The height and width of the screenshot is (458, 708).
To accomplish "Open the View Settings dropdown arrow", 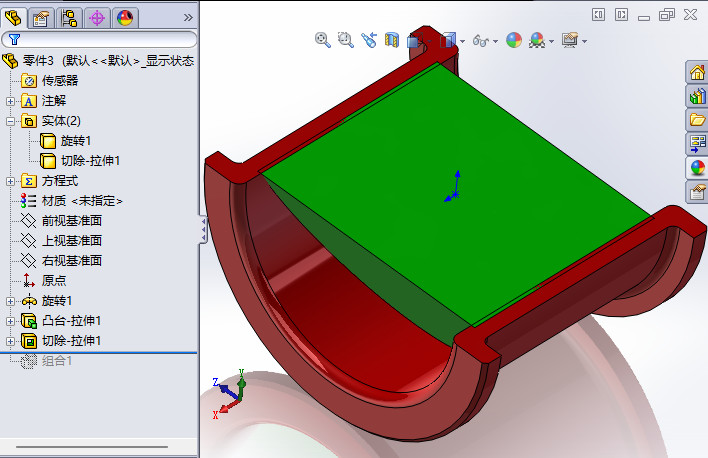I will pos(585,41).
